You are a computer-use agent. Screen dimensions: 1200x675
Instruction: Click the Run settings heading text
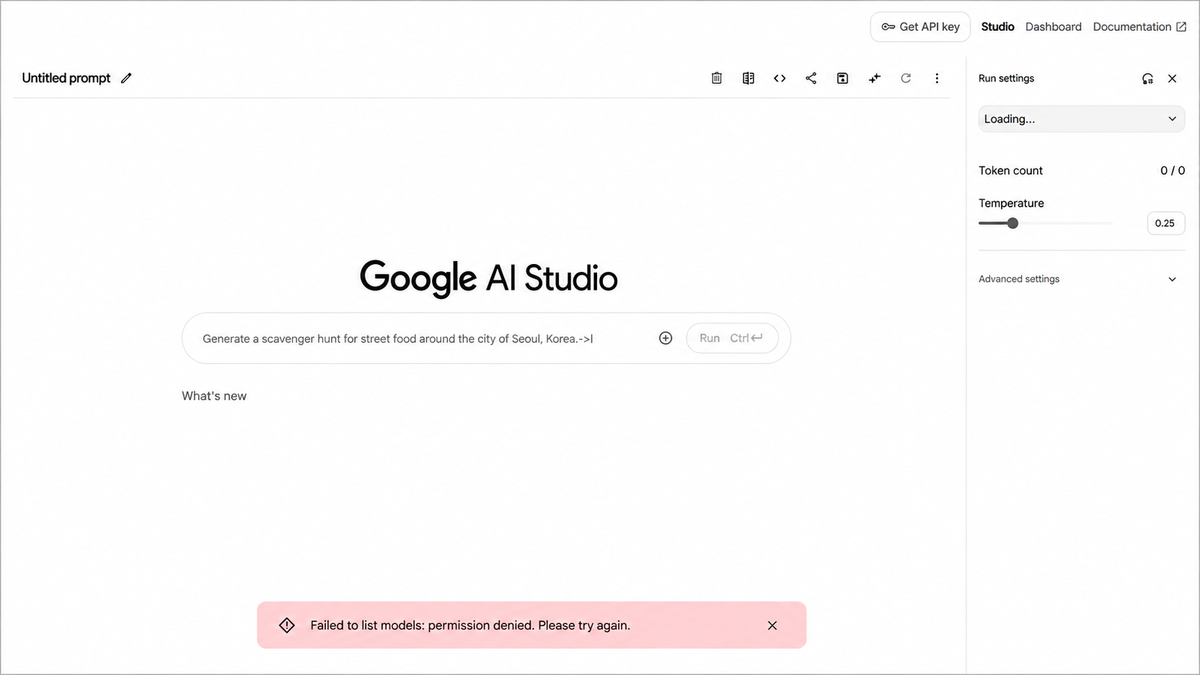(x=1006, y=78)
